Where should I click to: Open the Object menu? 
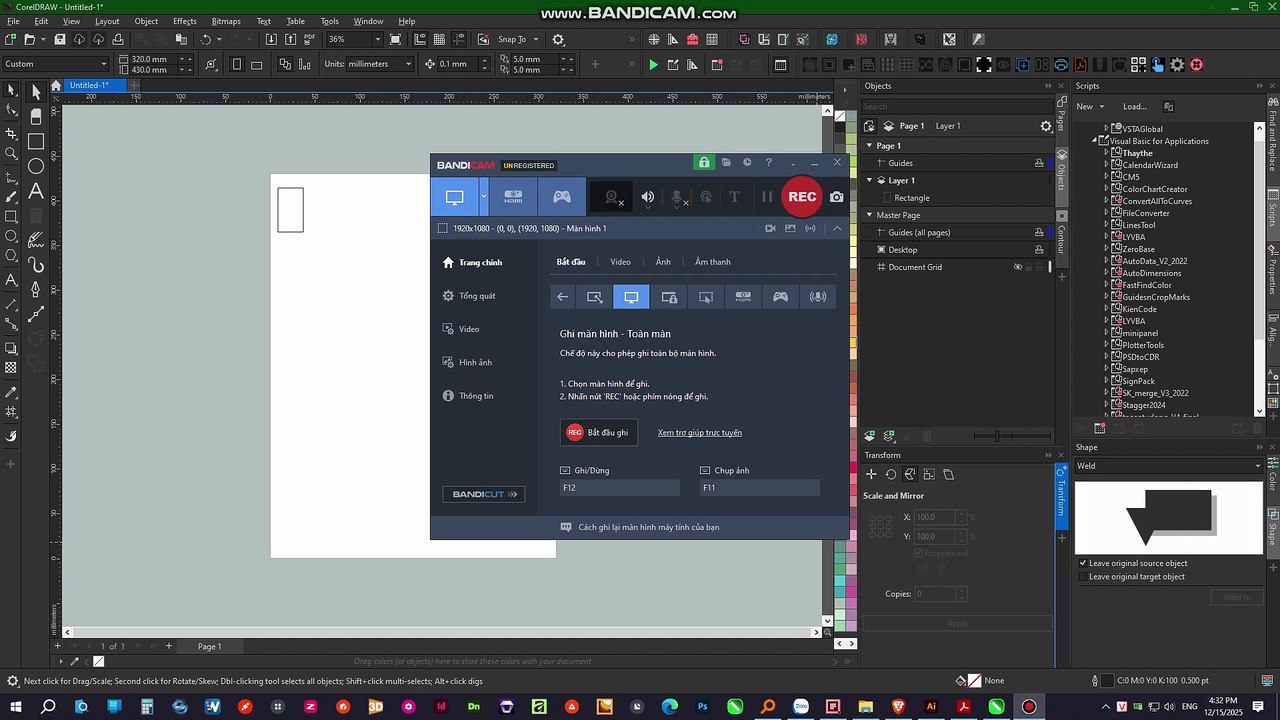click(146, 21)
